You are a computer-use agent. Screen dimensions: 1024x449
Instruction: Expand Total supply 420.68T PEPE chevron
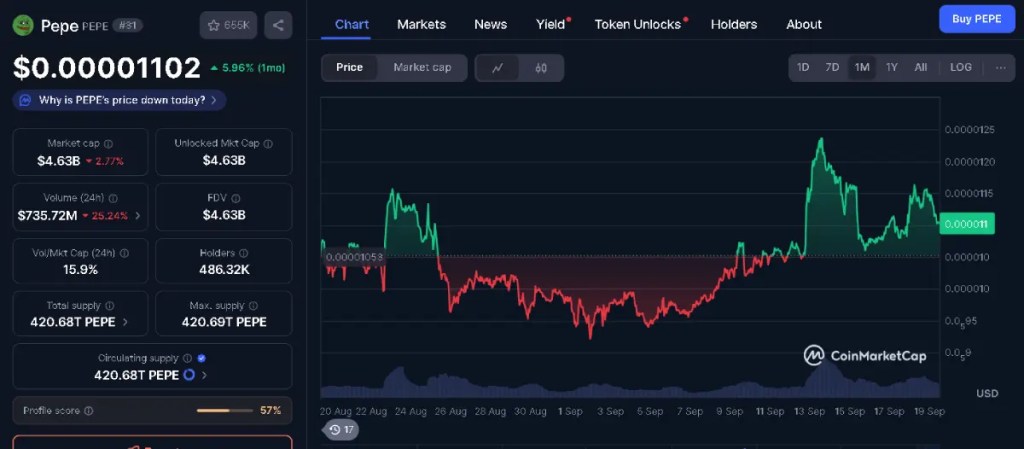tap(125, 322)
